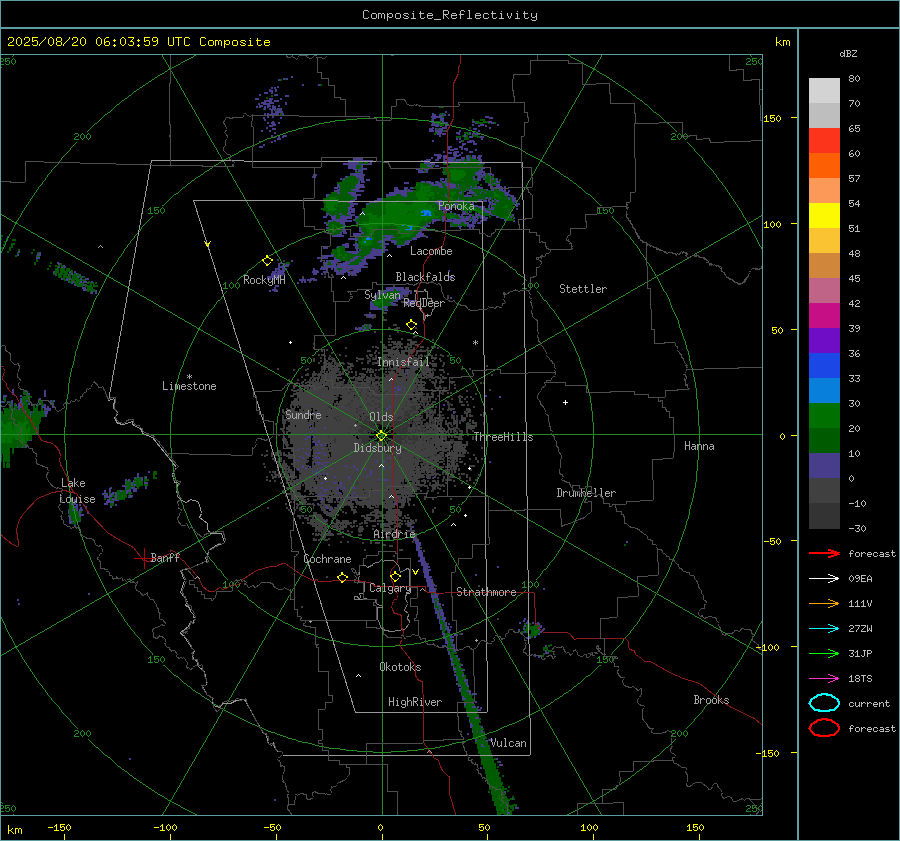Click the red forecast arrow in legend
The width and height of the screenshot is (900, 841).
824,553
